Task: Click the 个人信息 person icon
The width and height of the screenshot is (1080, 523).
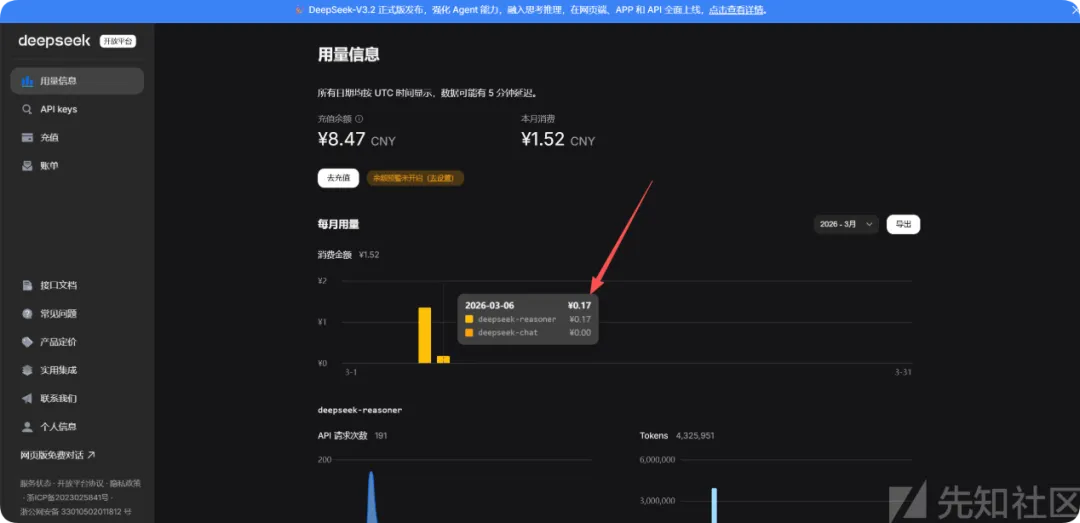Action: 28,427
